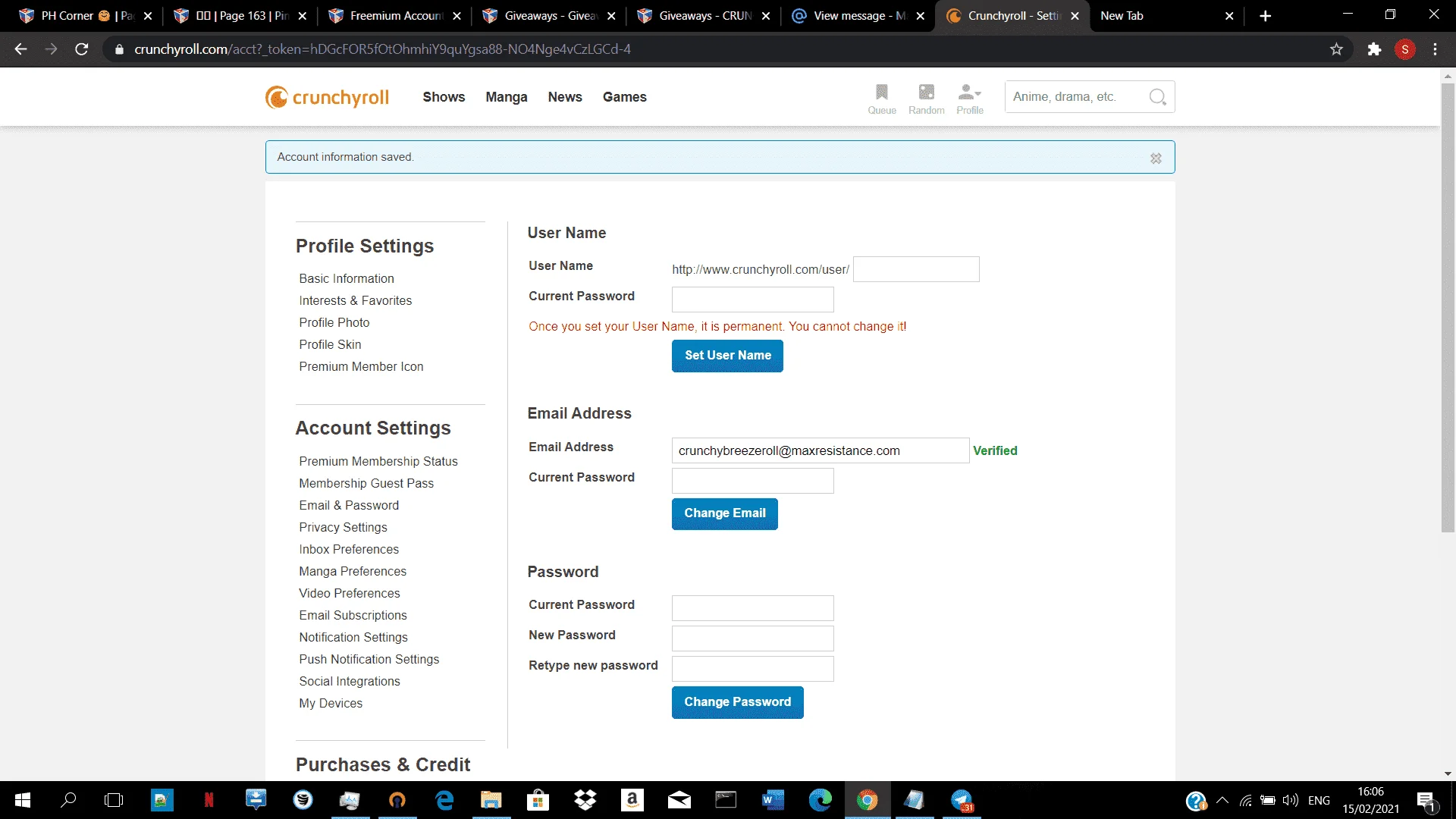Screen dimensions: 1456x819
Task: Open Task View on taskbar
Action: pyautogui.click(x=114, y=800)
